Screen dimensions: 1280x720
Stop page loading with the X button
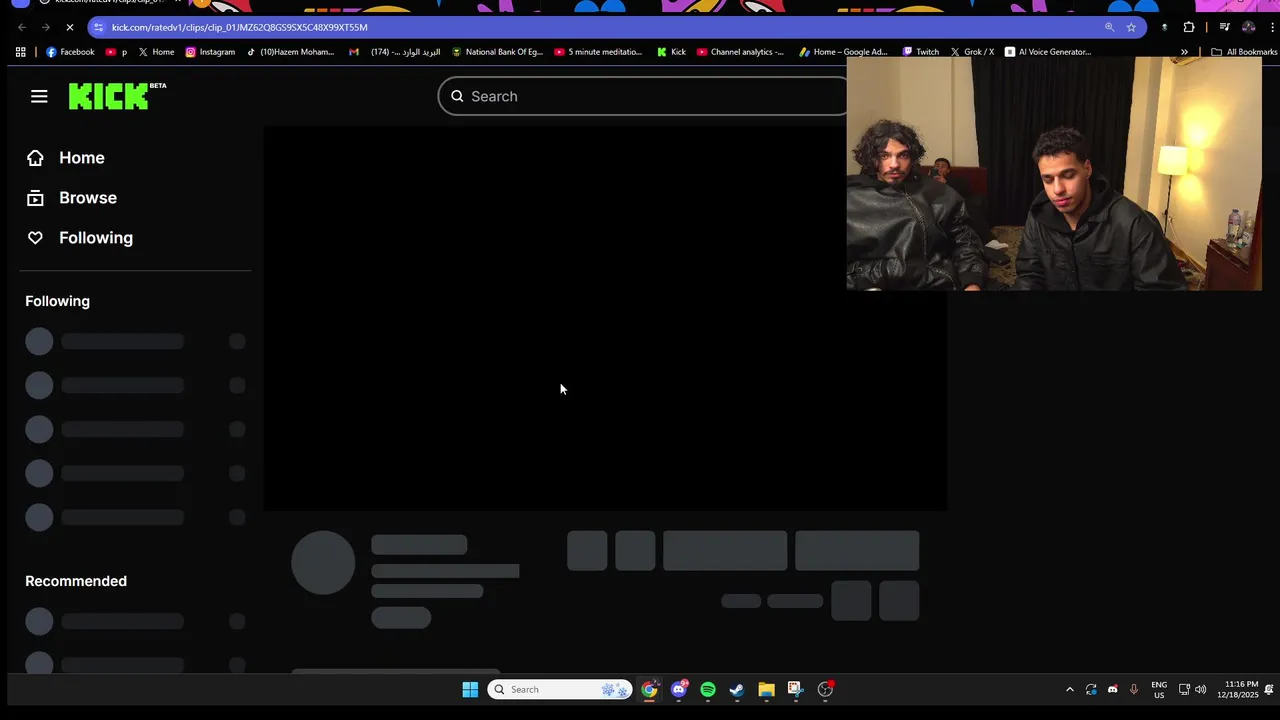point(69,27)
